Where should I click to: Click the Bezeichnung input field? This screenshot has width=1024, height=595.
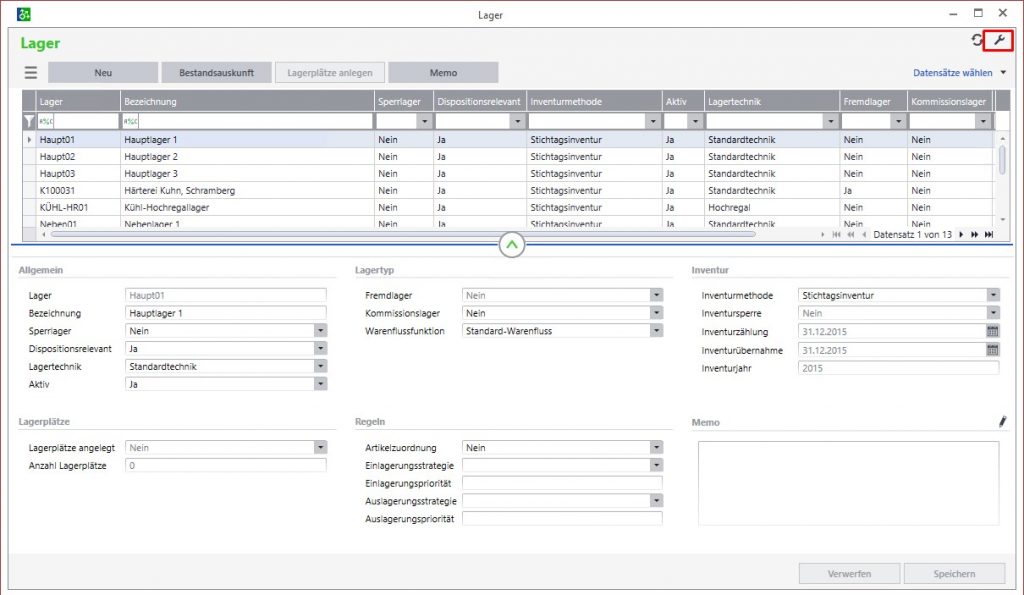[x=226, y=313]
